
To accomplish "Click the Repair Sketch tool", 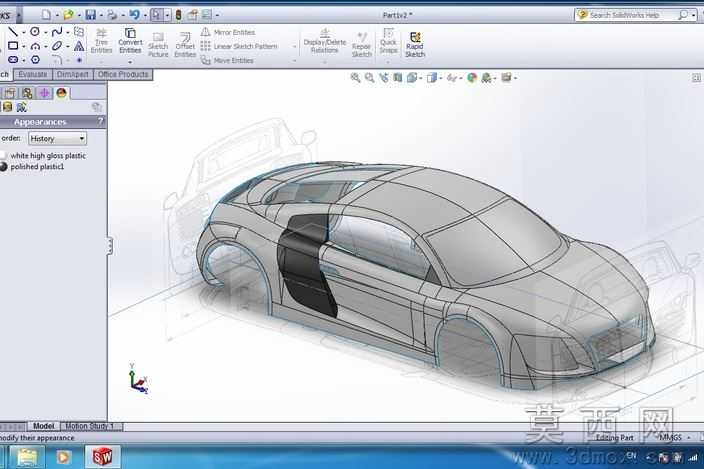I will pyautogui.click(x=361, y=44).
